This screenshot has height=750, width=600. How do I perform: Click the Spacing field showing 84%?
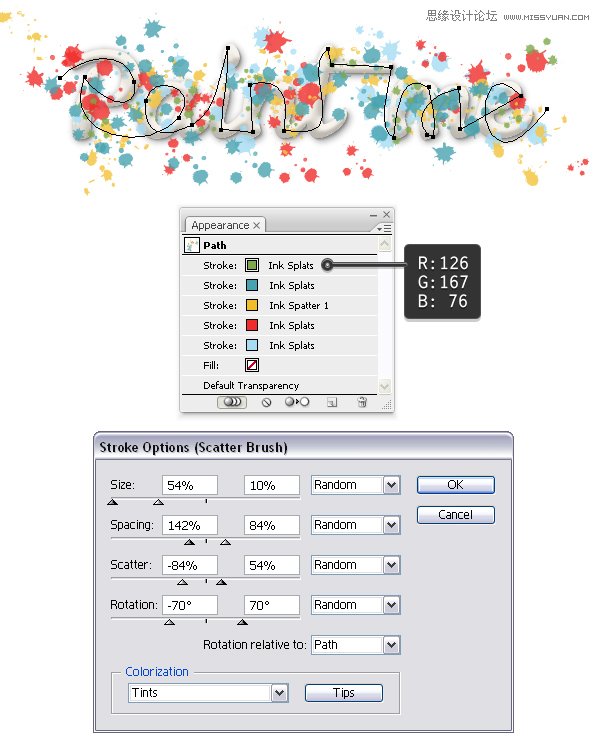pyautogui.click(x=272, y=525)
